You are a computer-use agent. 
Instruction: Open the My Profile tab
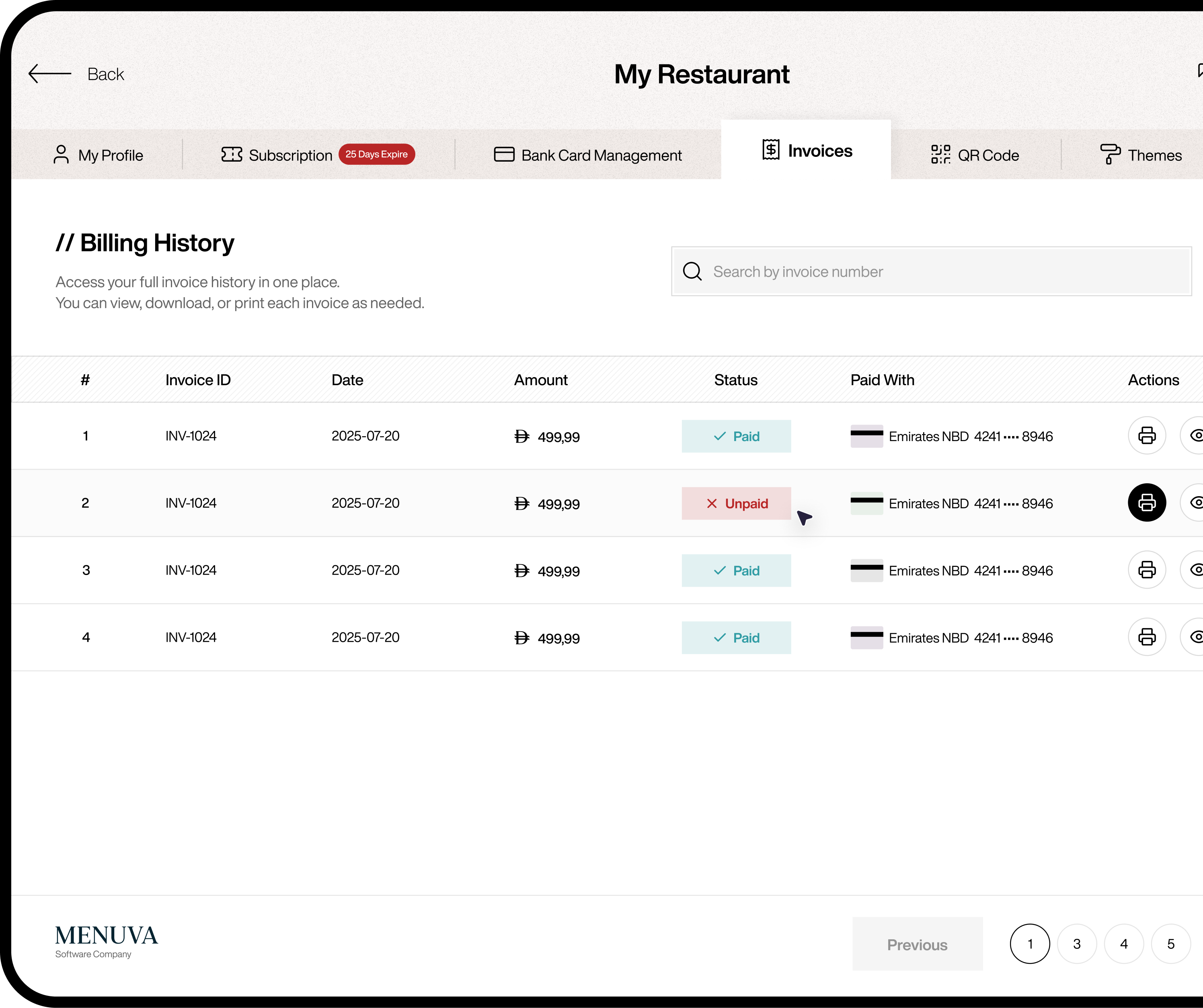98,155
